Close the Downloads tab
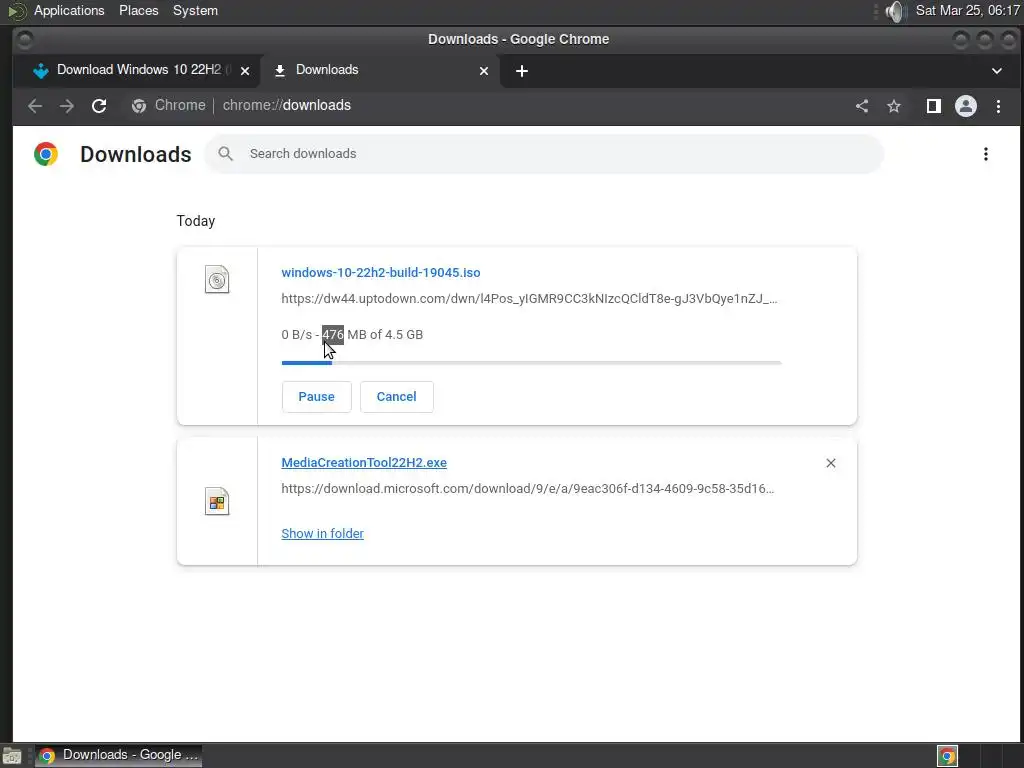 (x=484, y=71)
